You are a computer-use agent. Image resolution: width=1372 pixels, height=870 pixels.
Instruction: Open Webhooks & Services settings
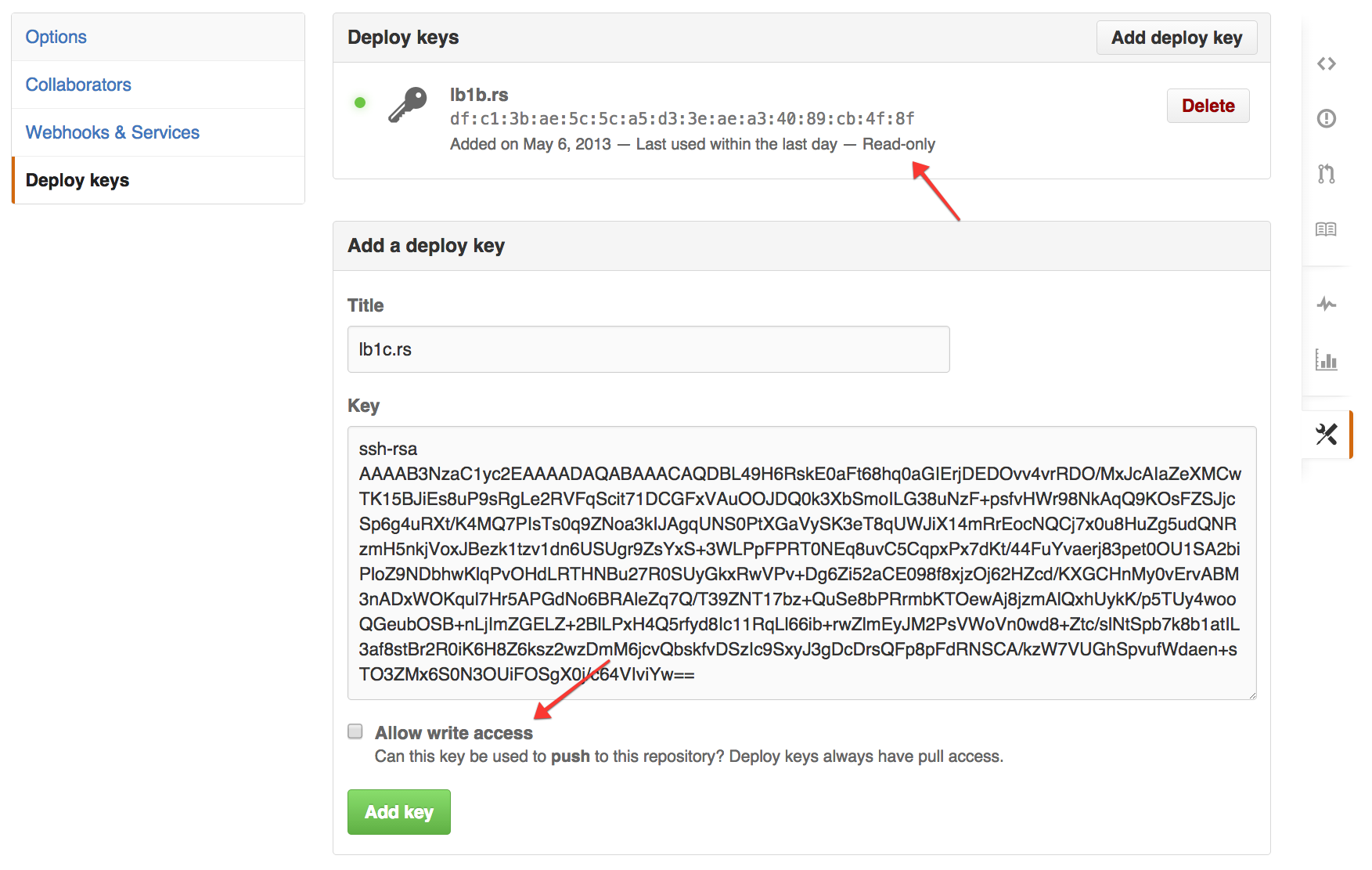158,132
